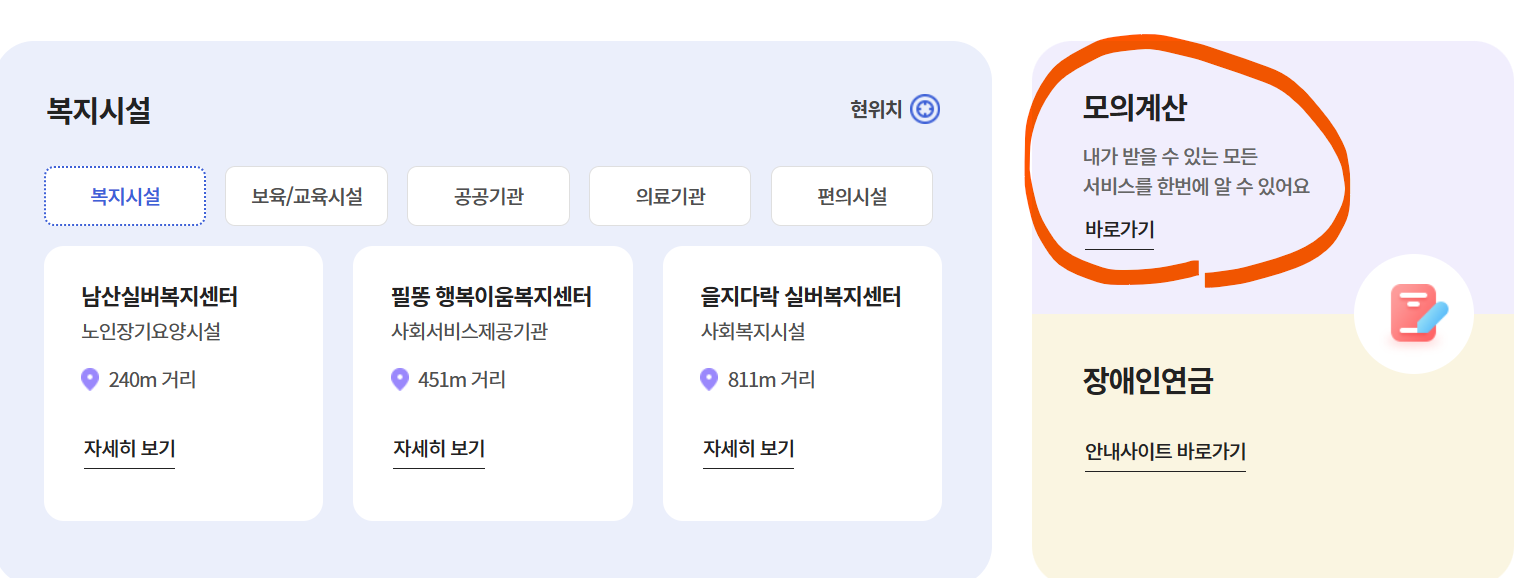
Task: Click 자세히 보기 under 남산실버복지센터
Action: click(x=129, y=448)
